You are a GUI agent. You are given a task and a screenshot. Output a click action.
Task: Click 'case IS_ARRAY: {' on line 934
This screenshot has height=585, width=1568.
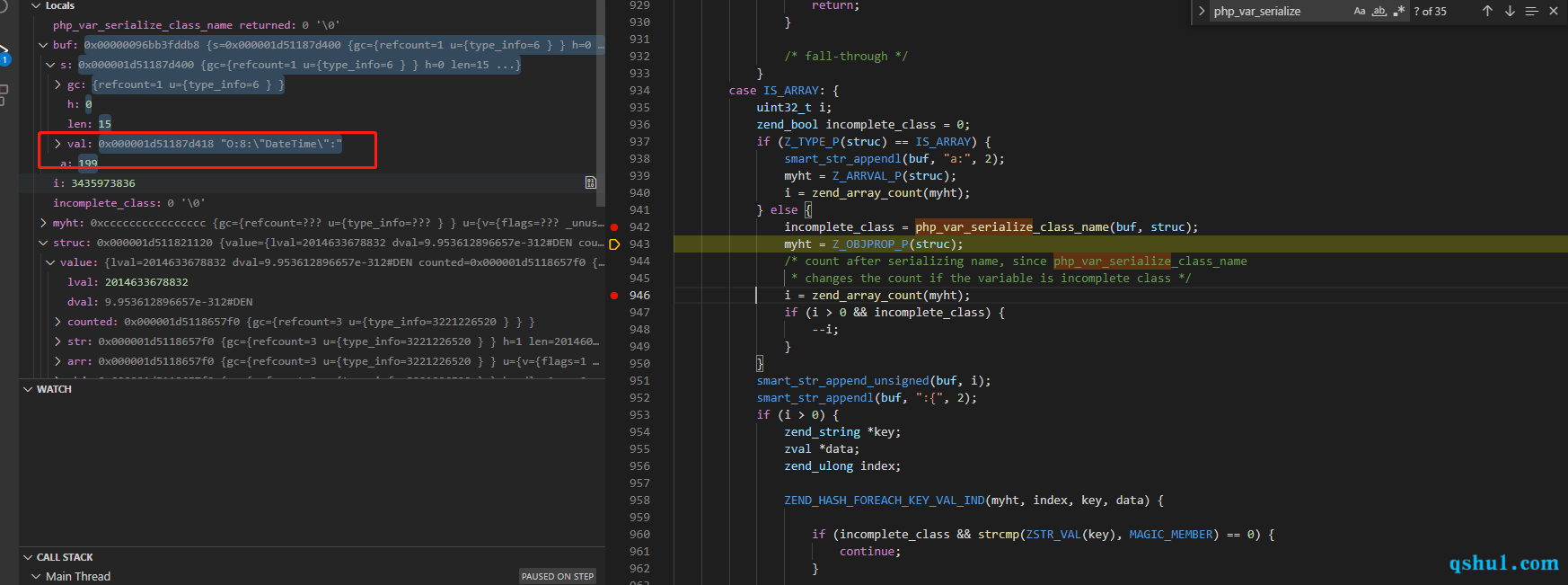click(x=784, y=90)
